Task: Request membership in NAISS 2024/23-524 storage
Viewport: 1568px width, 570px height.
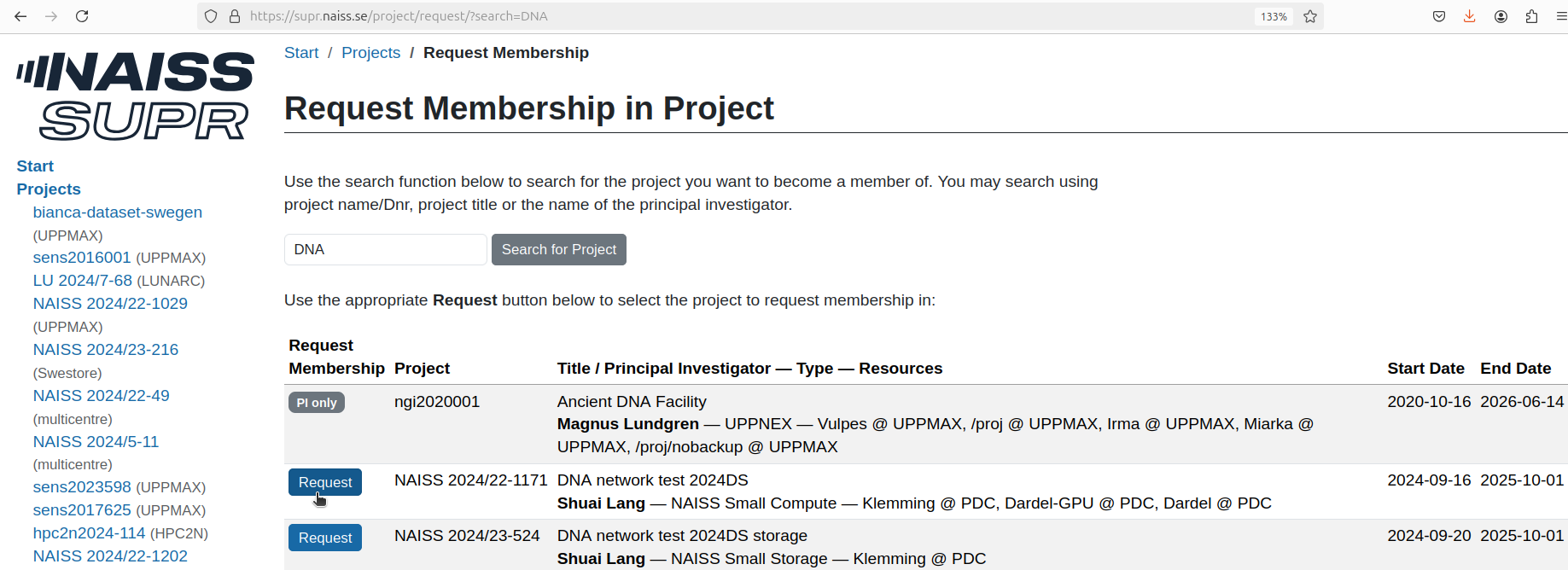Action: [x=324, y=538]
